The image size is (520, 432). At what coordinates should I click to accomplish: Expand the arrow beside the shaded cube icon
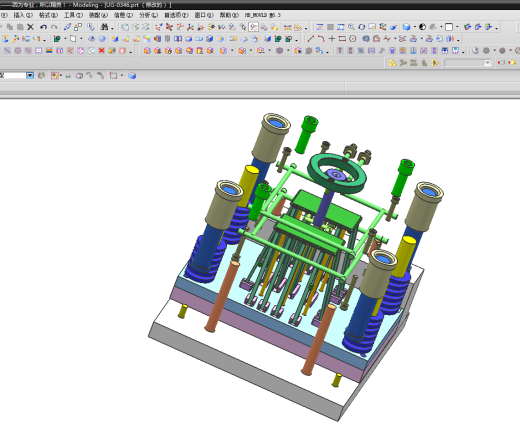(x=415, y=27)
